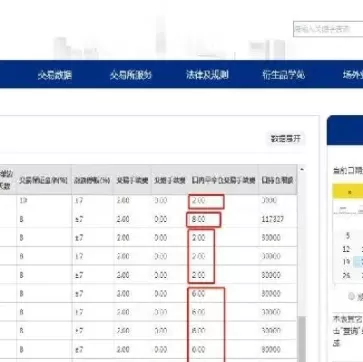
Task: Click the 日持仓限额 column header
Action: click(277, 180)
